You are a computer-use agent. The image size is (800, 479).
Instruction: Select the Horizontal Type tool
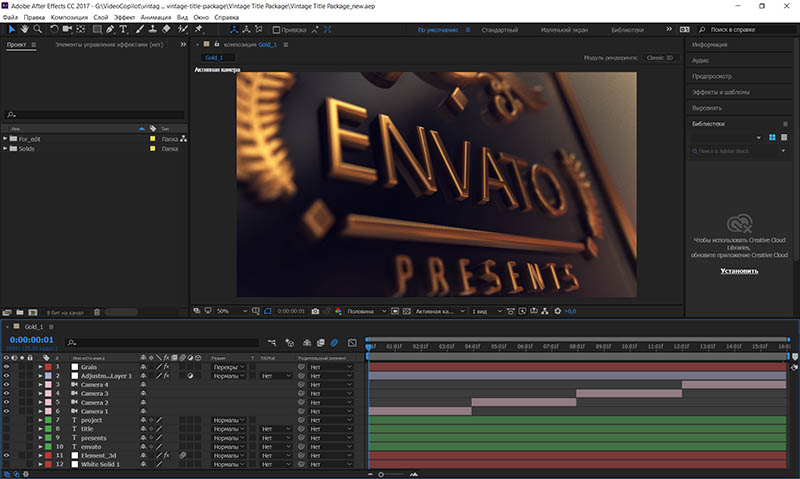tap(123, 30)
